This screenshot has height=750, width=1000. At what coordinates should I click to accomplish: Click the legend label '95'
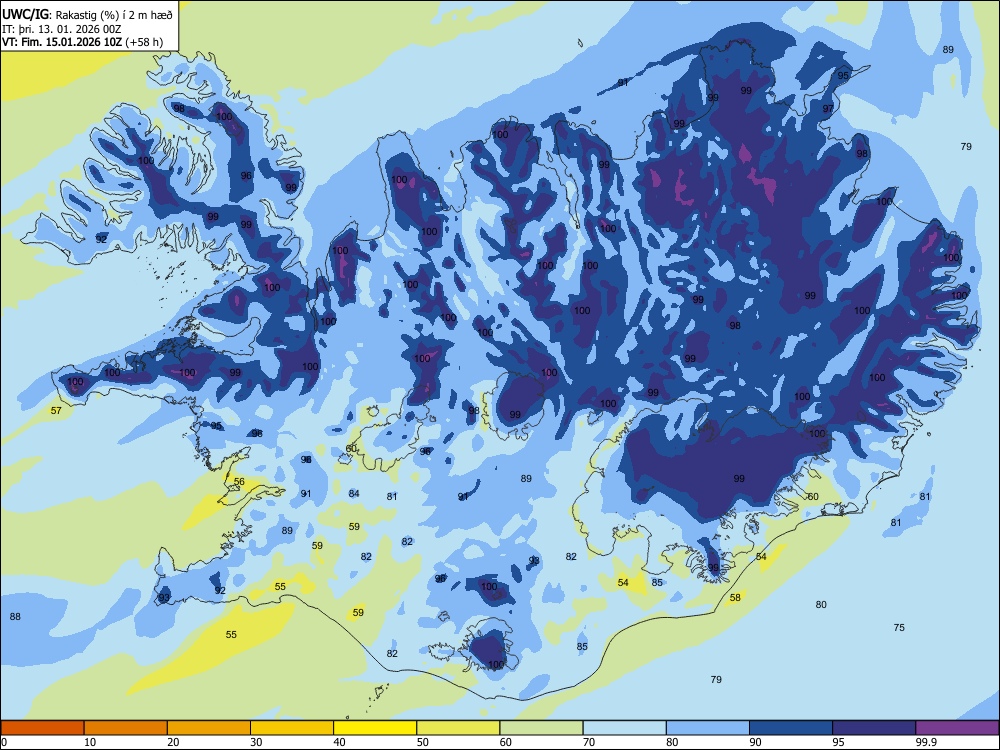click(x=838, y=742)
